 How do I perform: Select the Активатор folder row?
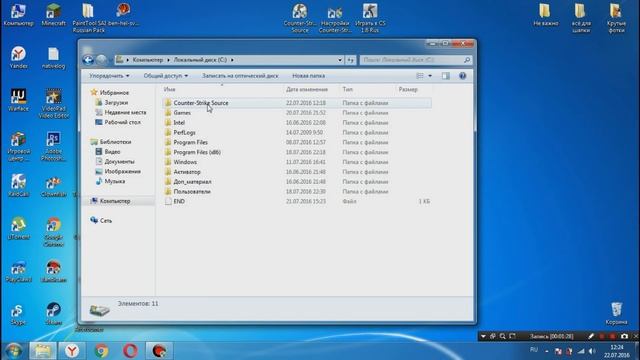[296, 172]
